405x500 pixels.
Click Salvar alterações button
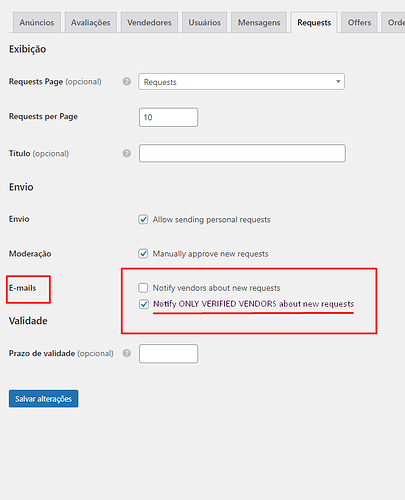(44, 399)
